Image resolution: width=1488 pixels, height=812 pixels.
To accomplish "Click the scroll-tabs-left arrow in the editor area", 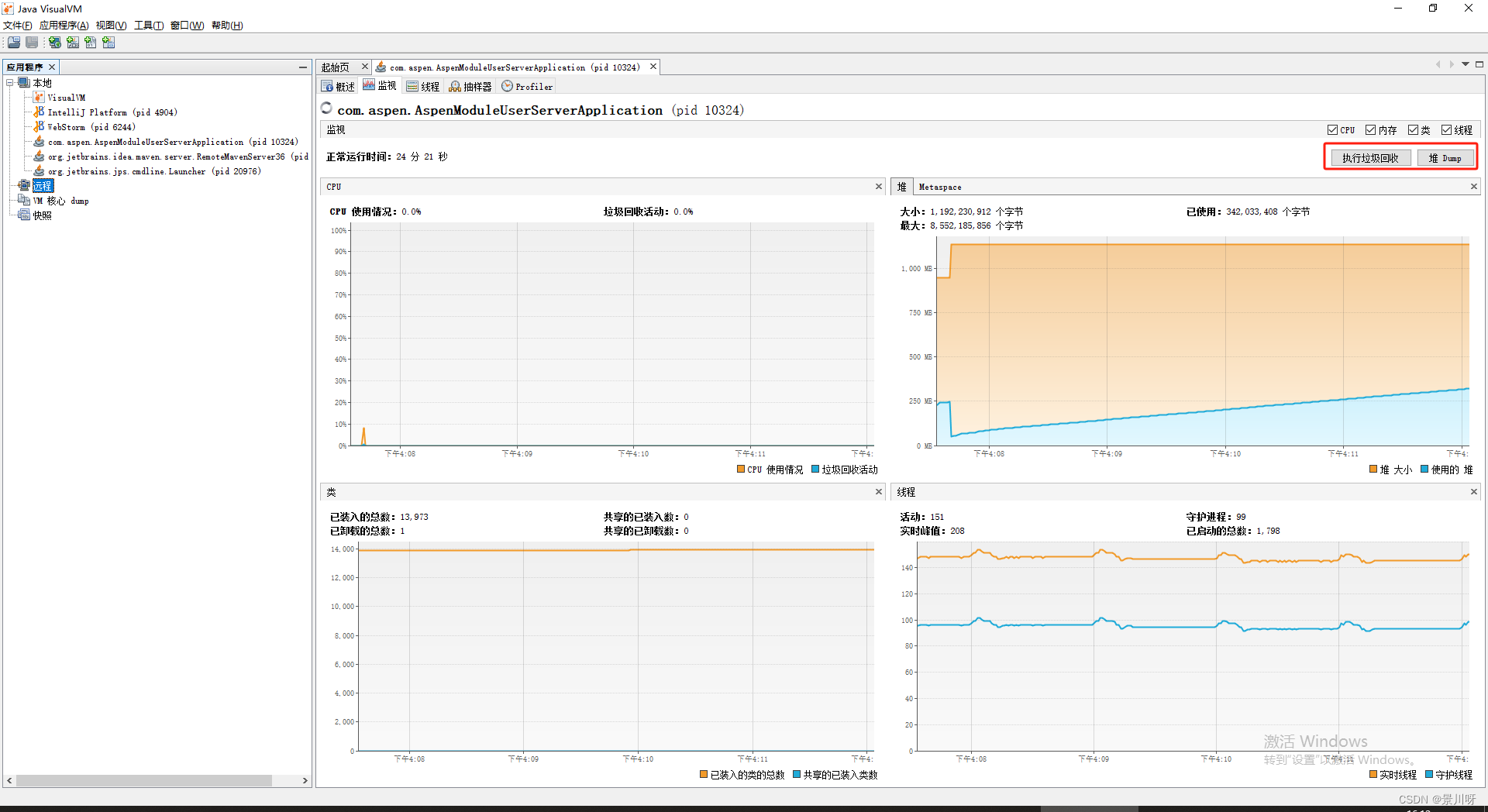I will (1438, 64).
